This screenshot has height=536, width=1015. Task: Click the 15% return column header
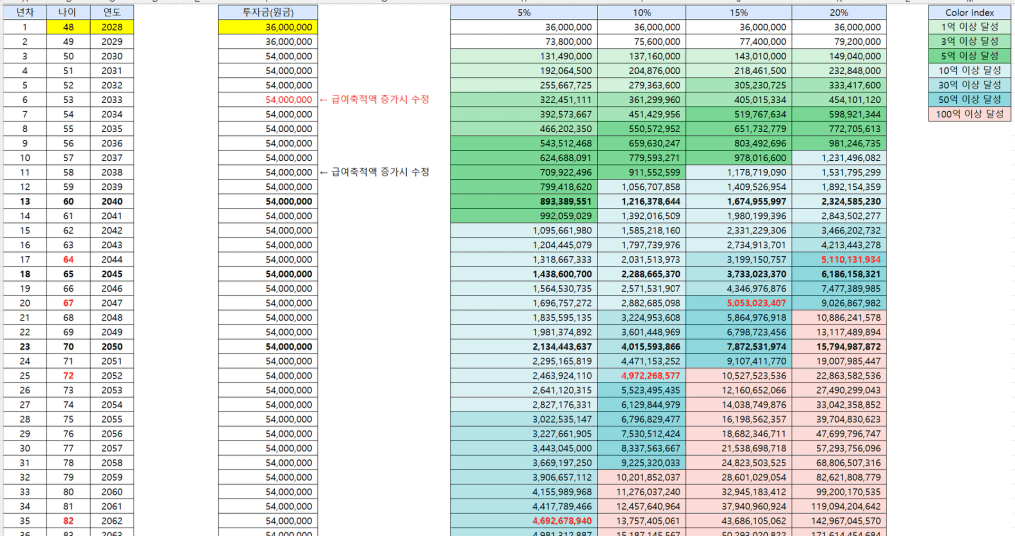739,12
